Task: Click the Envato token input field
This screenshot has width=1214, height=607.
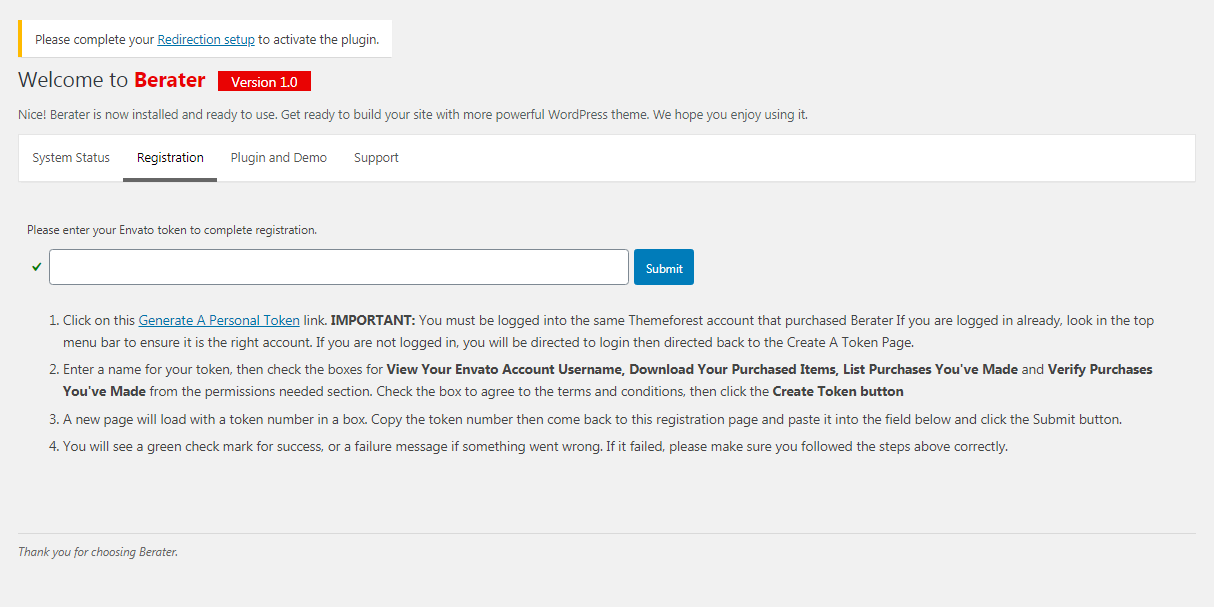Action: point(339,267)
